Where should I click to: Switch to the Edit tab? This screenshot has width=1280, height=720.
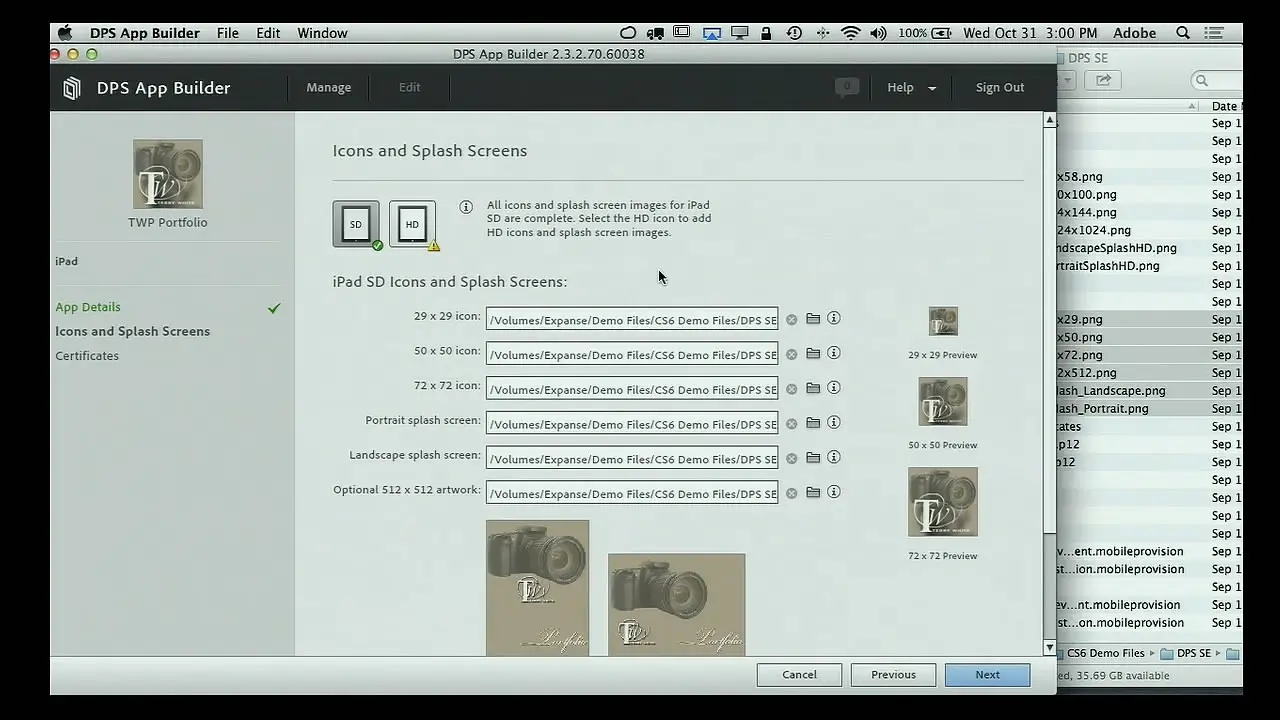click(x=410, y=88)
